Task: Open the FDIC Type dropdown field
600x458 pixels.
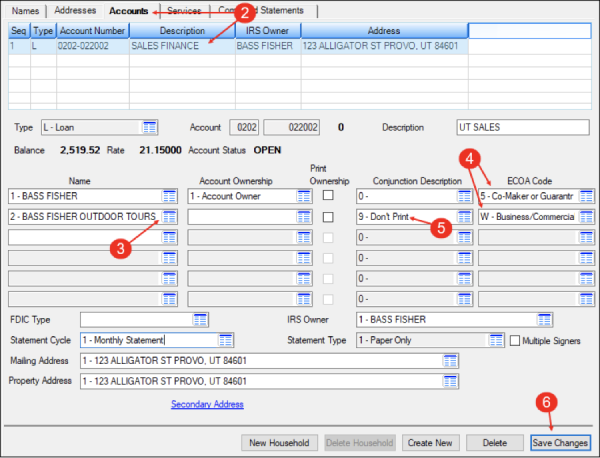Action: click(144, 319)
